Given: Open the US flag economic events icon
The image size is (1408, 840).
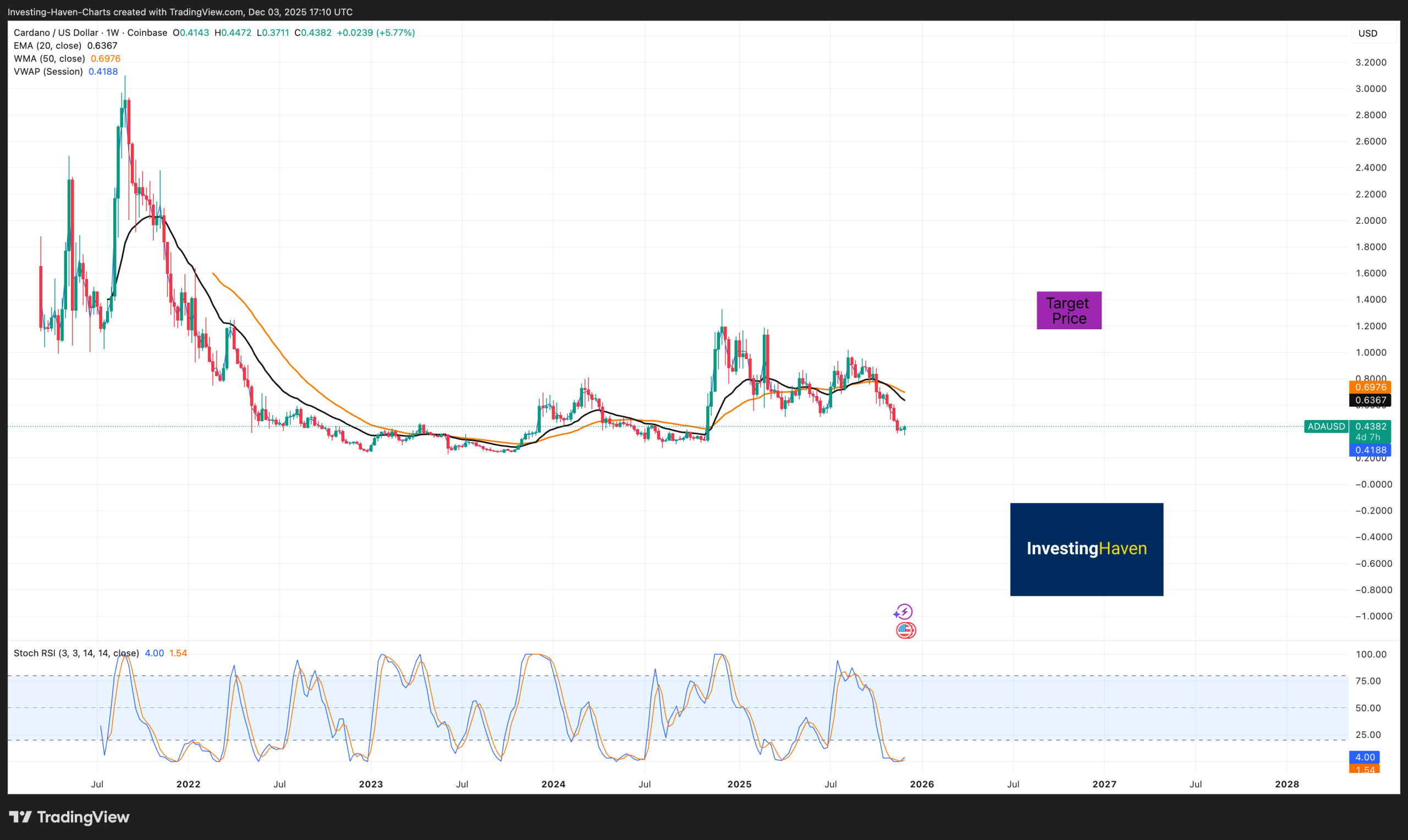Looking at the screenshot, I should pos(906,630).
